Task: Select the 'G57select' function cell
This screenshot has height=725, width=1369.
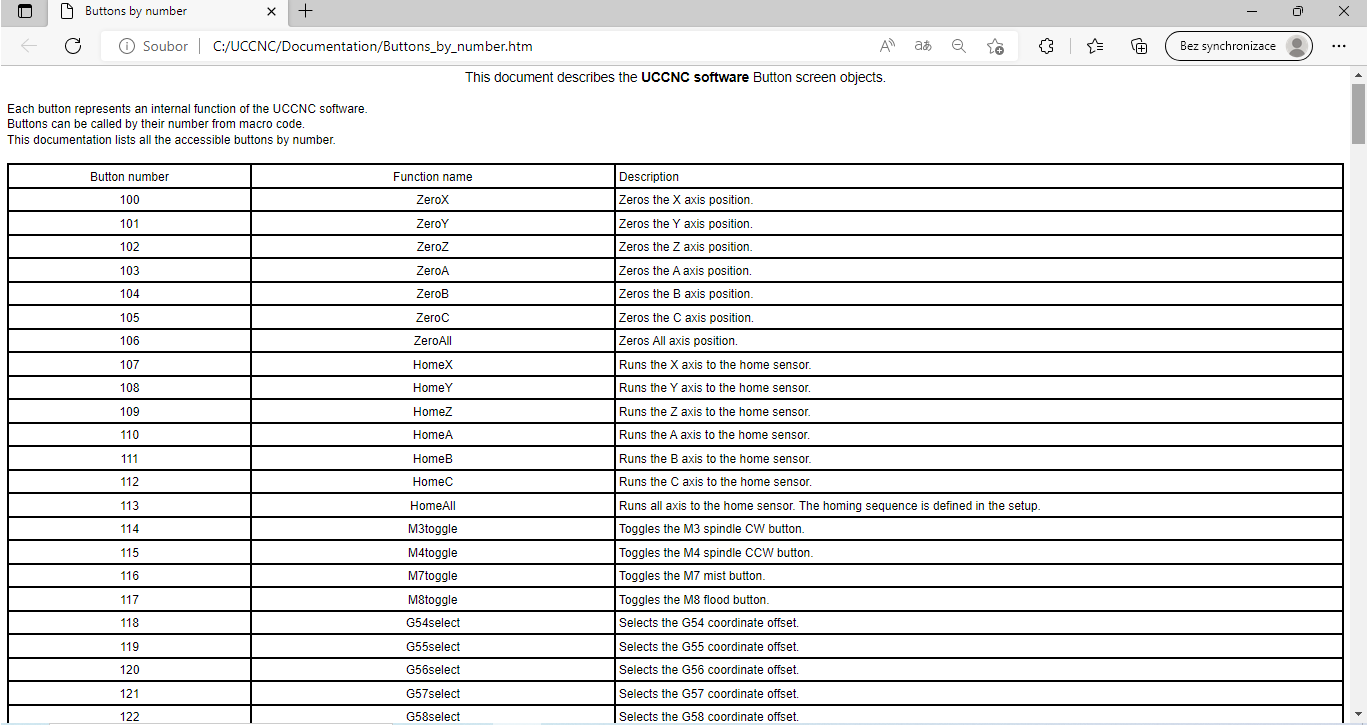Action: click(x=433, y=694)
